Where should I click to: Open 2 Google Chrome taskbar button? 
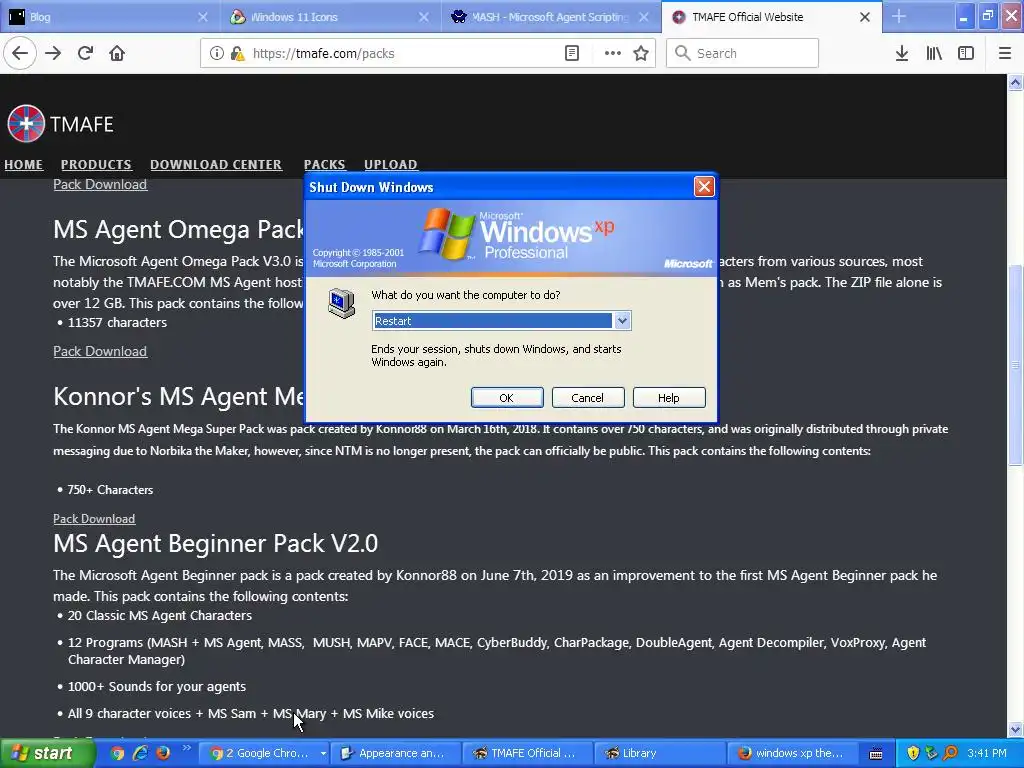click(263, 754)
